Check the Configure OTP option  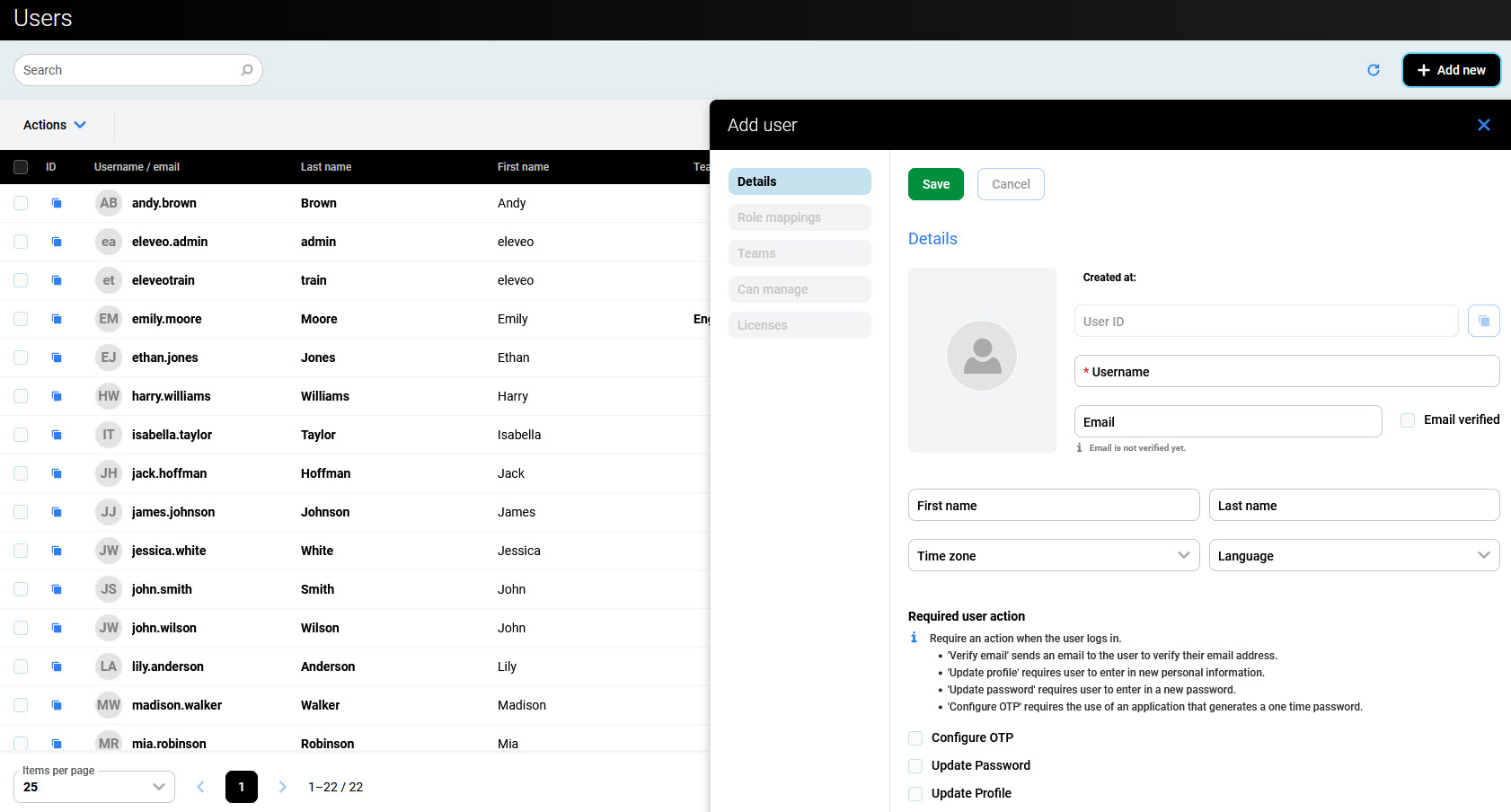click(x=915, y=738)
